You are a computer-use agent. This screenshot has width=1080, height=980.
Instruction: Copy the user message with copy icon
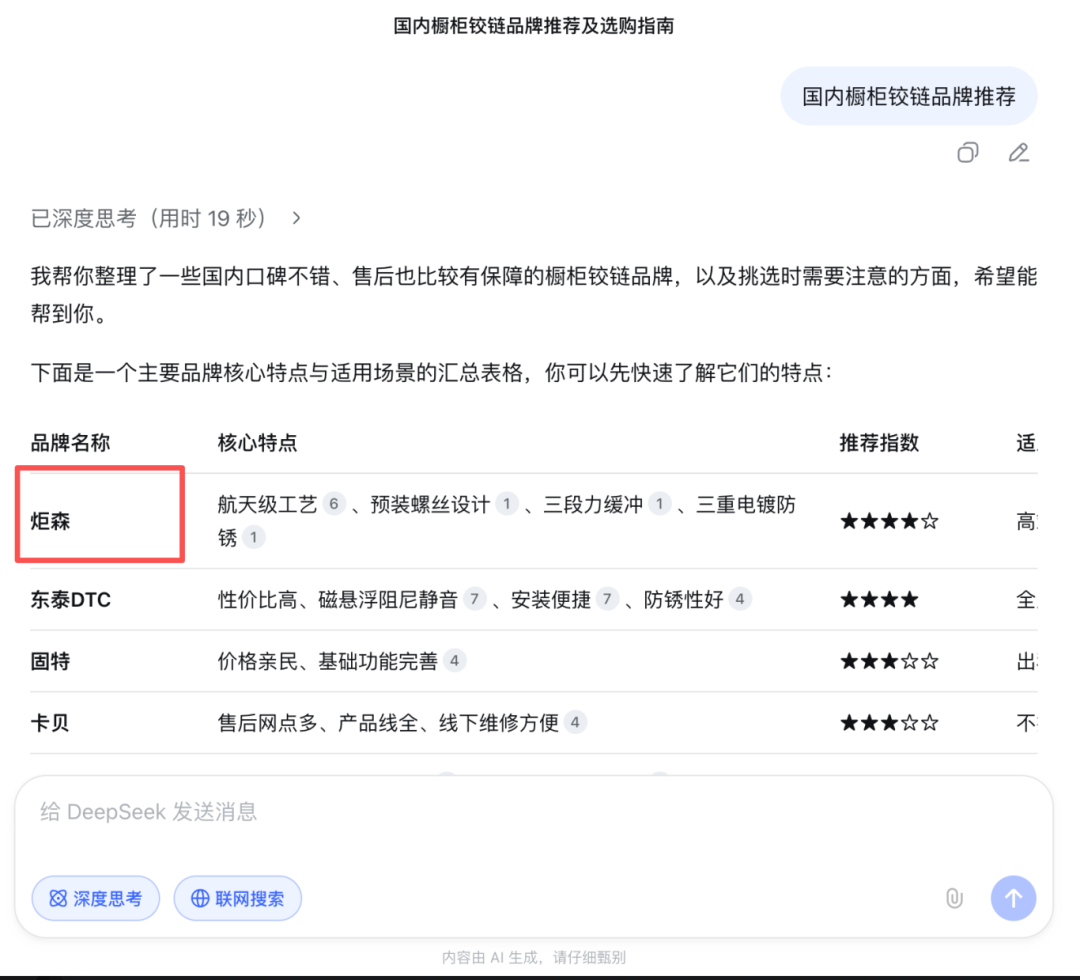pos(968,152)
